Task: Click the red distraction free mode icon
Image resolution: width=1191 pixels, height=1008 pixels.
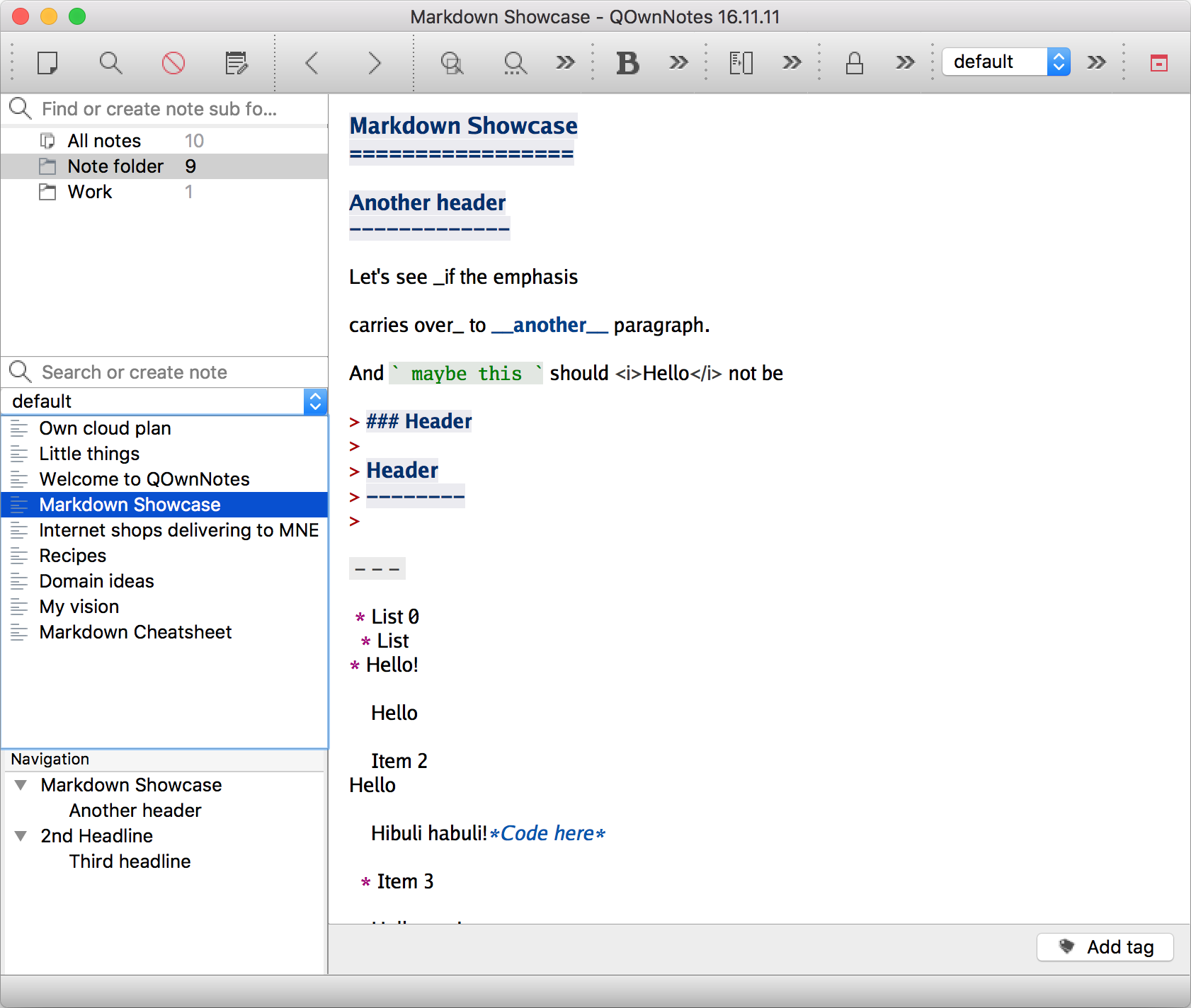Action: click(1159, 63)
